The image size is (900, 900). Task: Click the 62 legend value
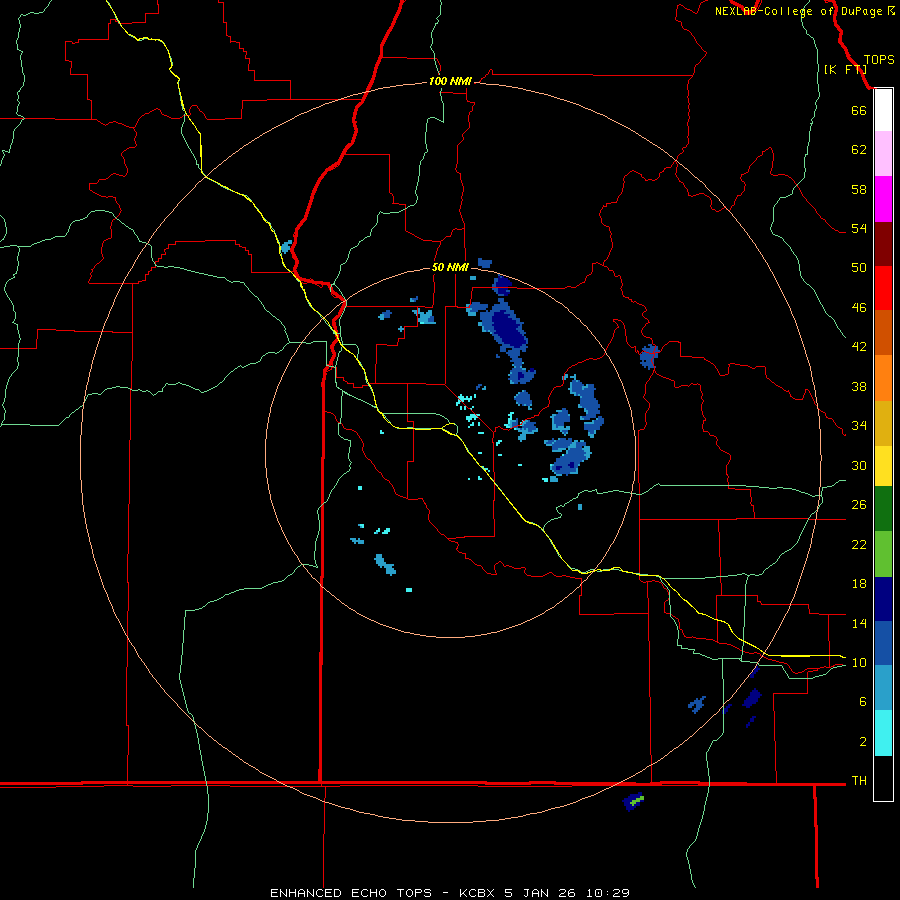[x=859, y=150]
